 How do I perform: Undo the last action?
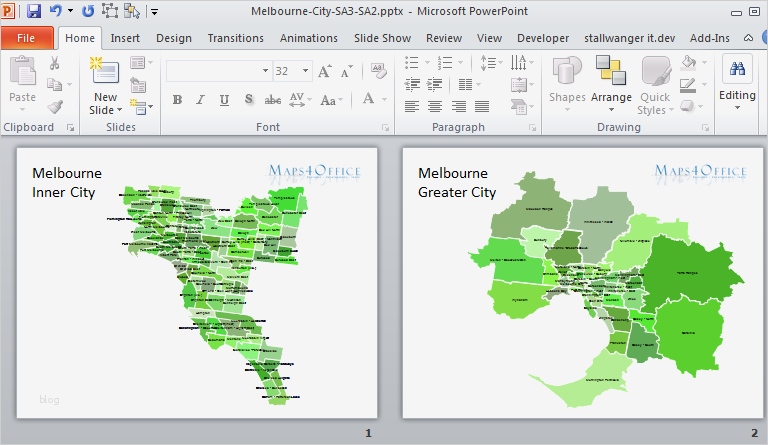pyautogui.click(x=55, y=11)
